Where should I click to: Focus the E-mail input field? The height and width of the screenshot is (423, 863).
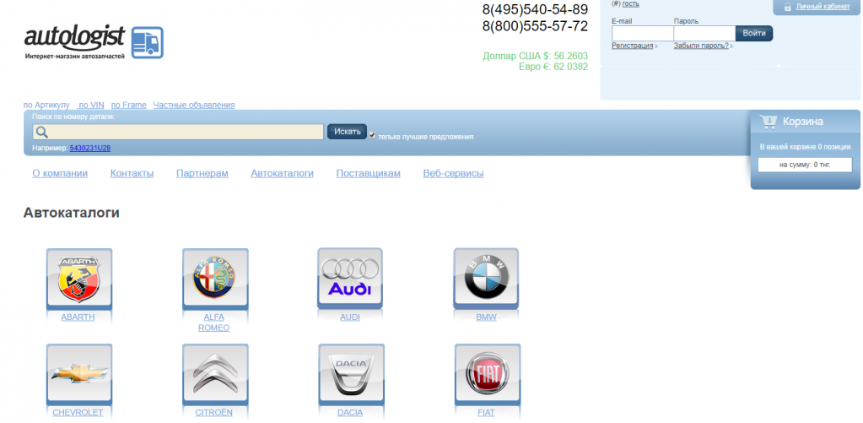coord(642,34)
